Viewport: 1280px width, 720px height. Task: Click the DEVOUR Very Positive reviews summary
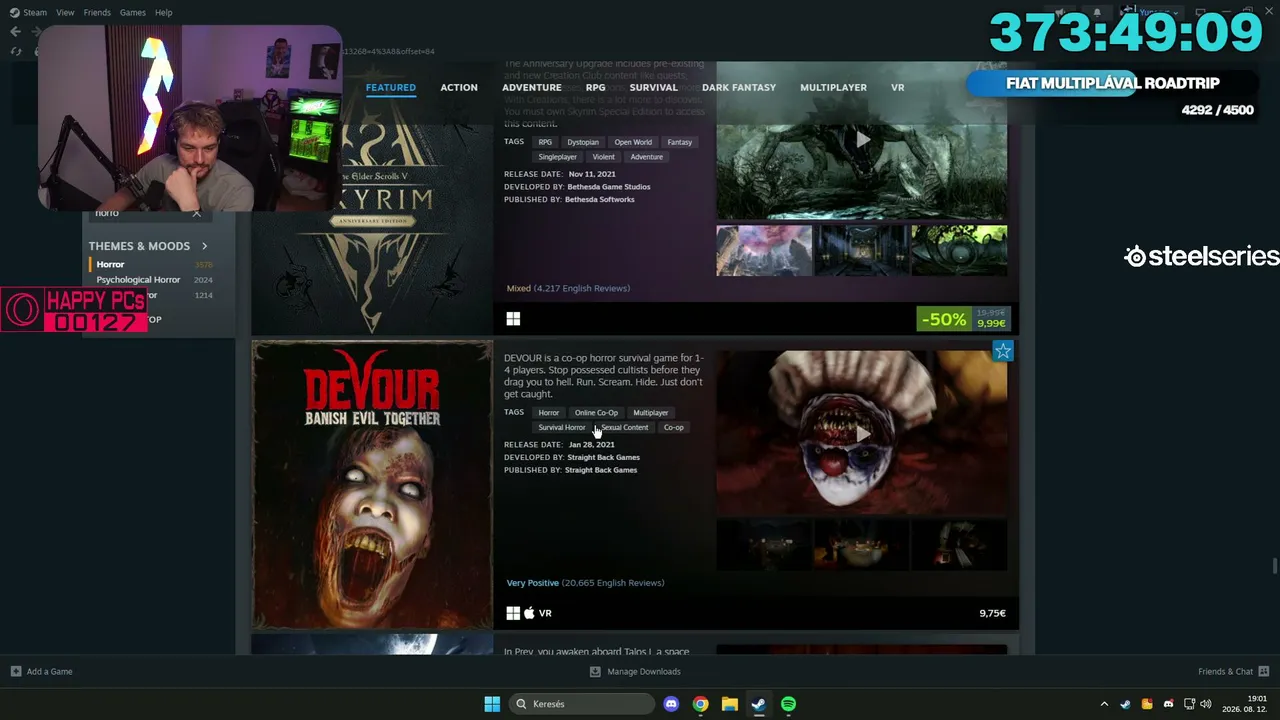pyautogui.click(x=585, y=583)
